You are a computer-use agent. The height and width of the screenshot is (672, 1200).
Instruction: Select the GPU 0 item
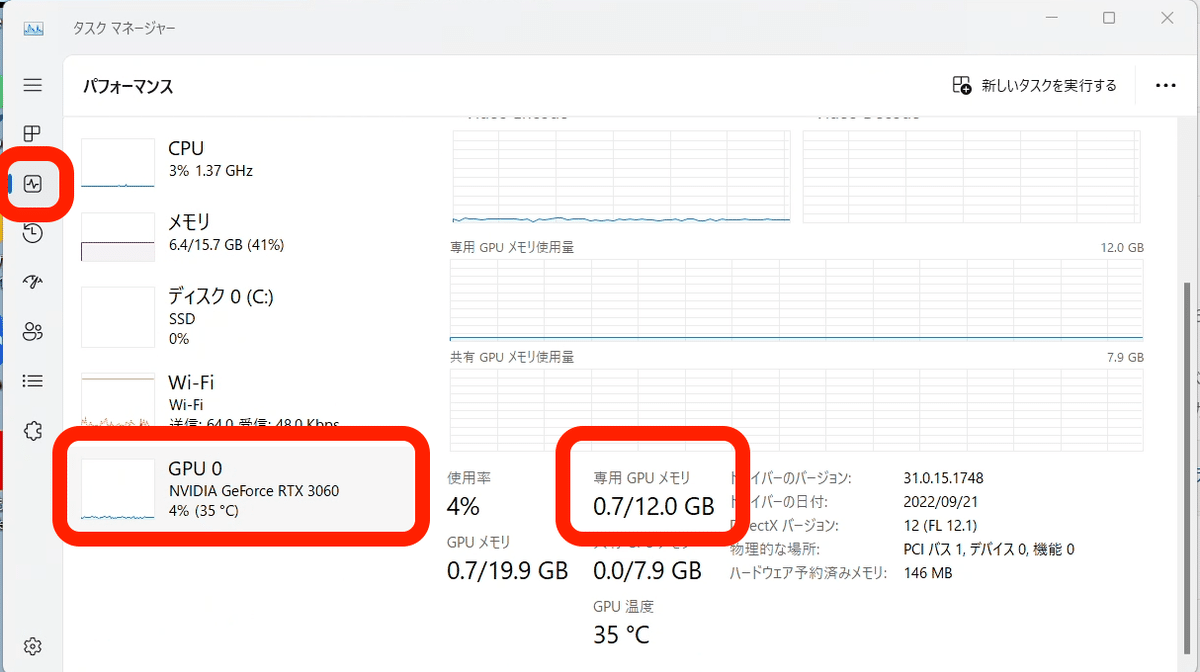tap(240, 487)
